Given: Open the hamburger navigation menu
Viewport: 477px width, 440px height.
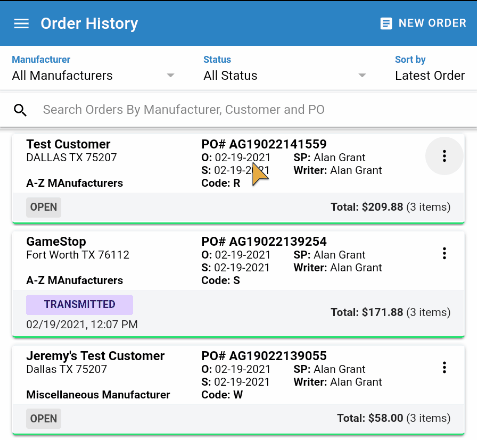Looking at the screenshot, I should tap(21, 24).
